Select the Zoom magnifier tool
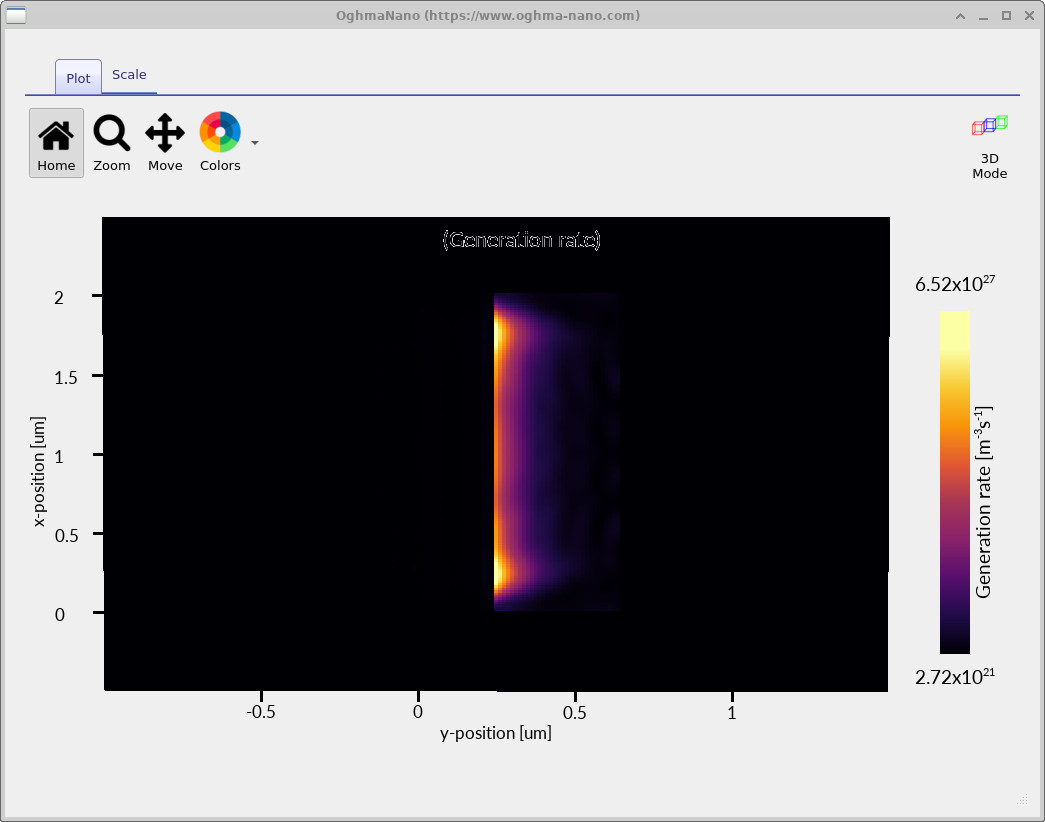The image size is (1045, 822). (111, 143)
